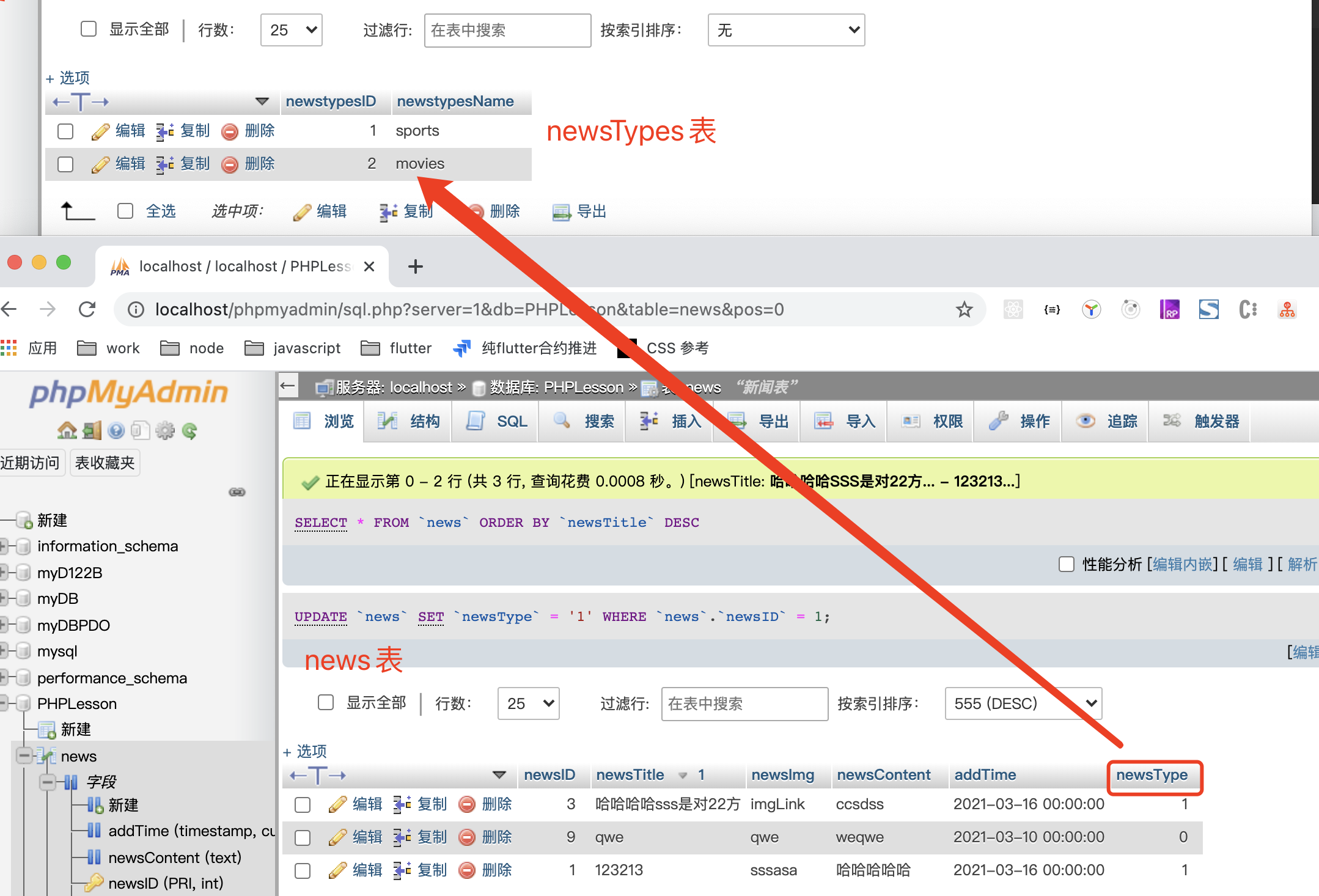The image size is (1319, 896).
Task: Click the browser address bar URL
Action: coord(469,310)
